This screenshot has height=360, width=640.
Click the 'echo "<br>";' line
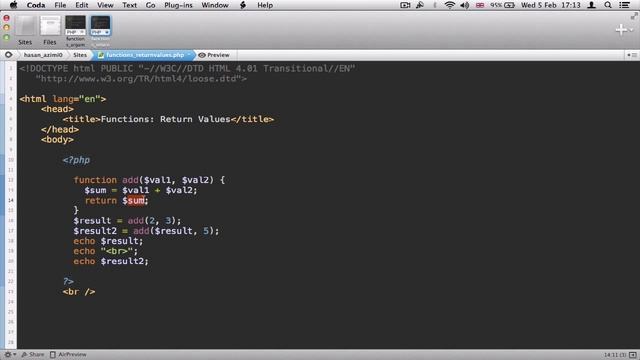pyautogui.click(x=106, y=251)
